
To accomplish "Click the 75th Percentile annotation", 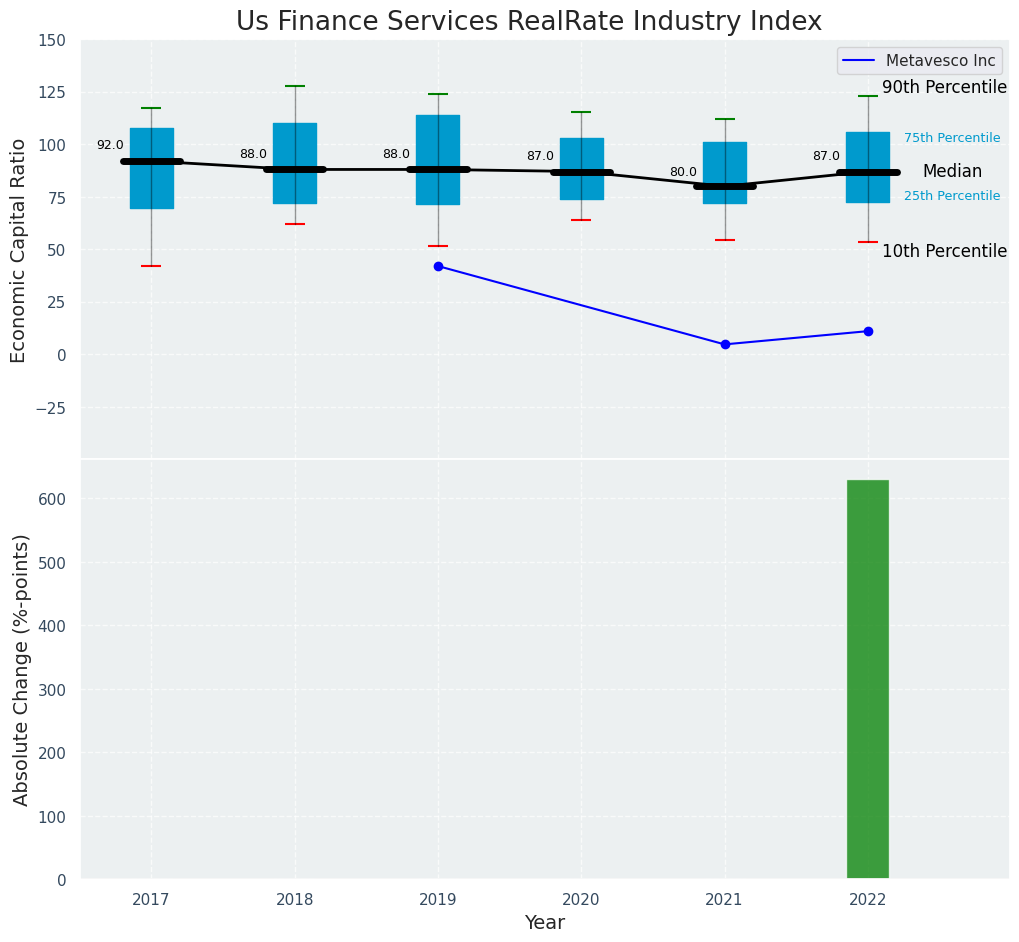I will click(951, 138).
